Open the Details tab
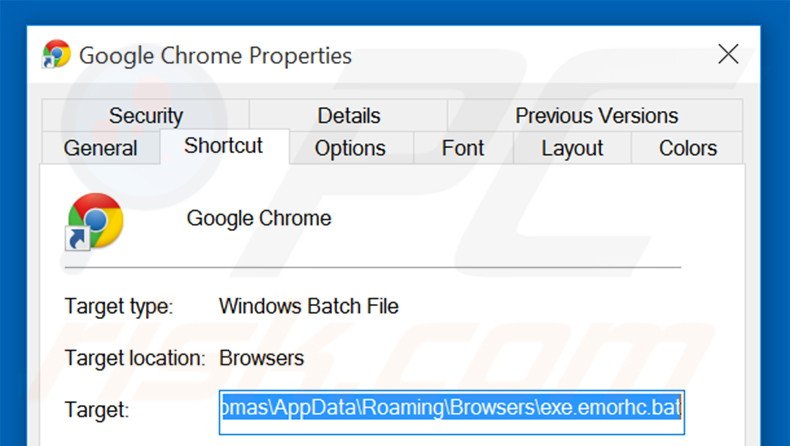This screenshot has width=790, height=446. (348, 116)
